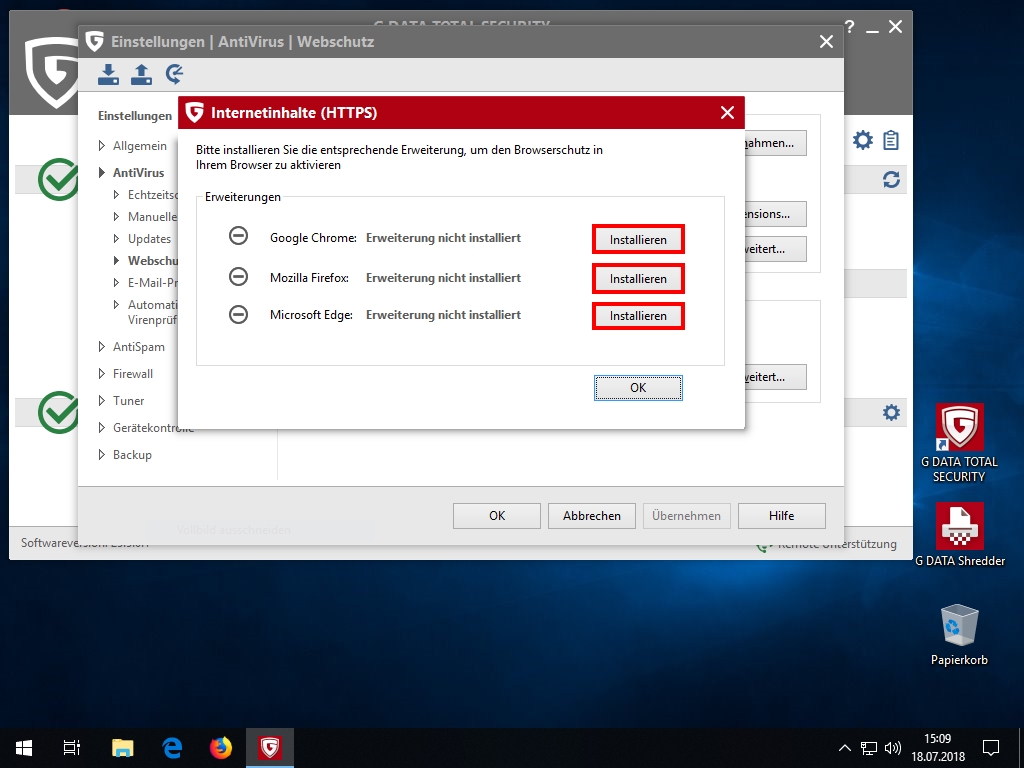Image resolution: width=1024 pixels, height=768 pixels.
Task: Select Tuner in settings tree
Action: (128, 401)
